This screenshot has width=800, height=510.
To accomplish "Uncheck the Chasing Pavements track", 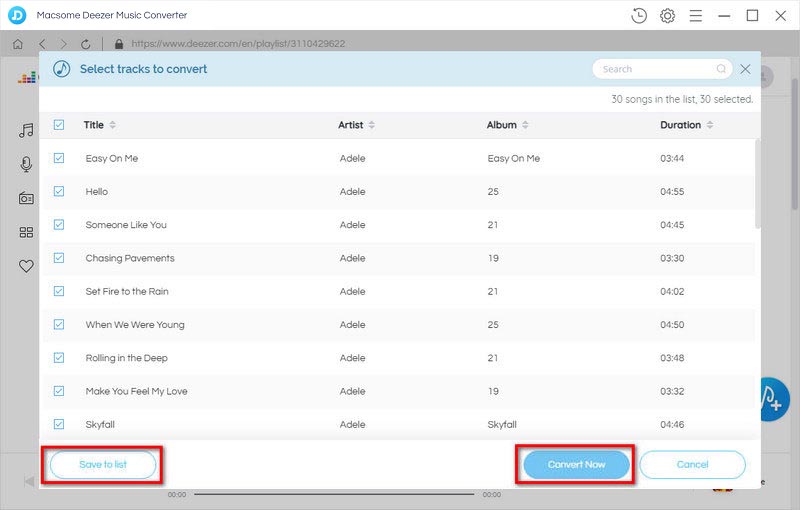I will (x=59, y=258).
